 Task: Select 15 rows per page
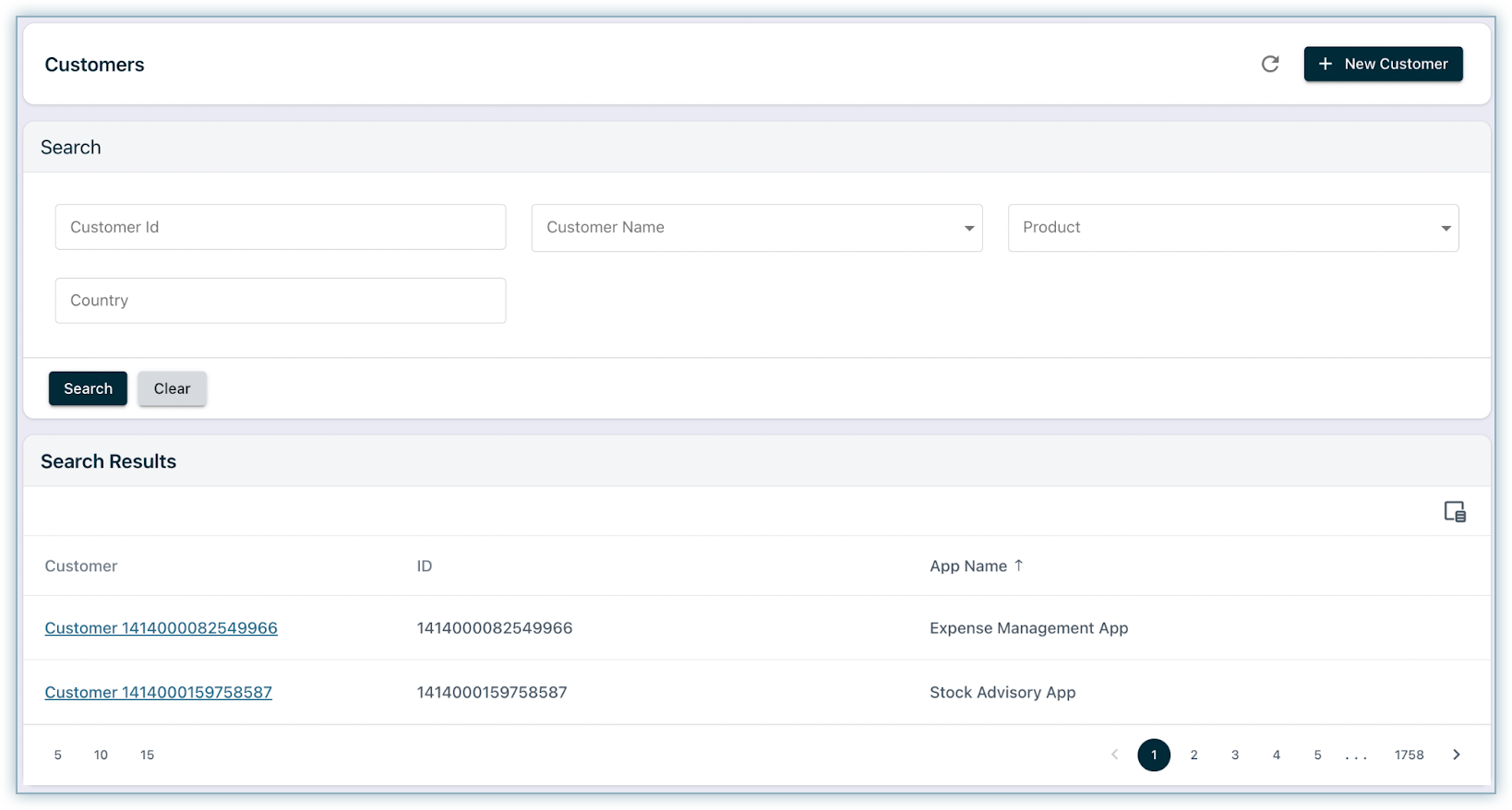(147, 755)
